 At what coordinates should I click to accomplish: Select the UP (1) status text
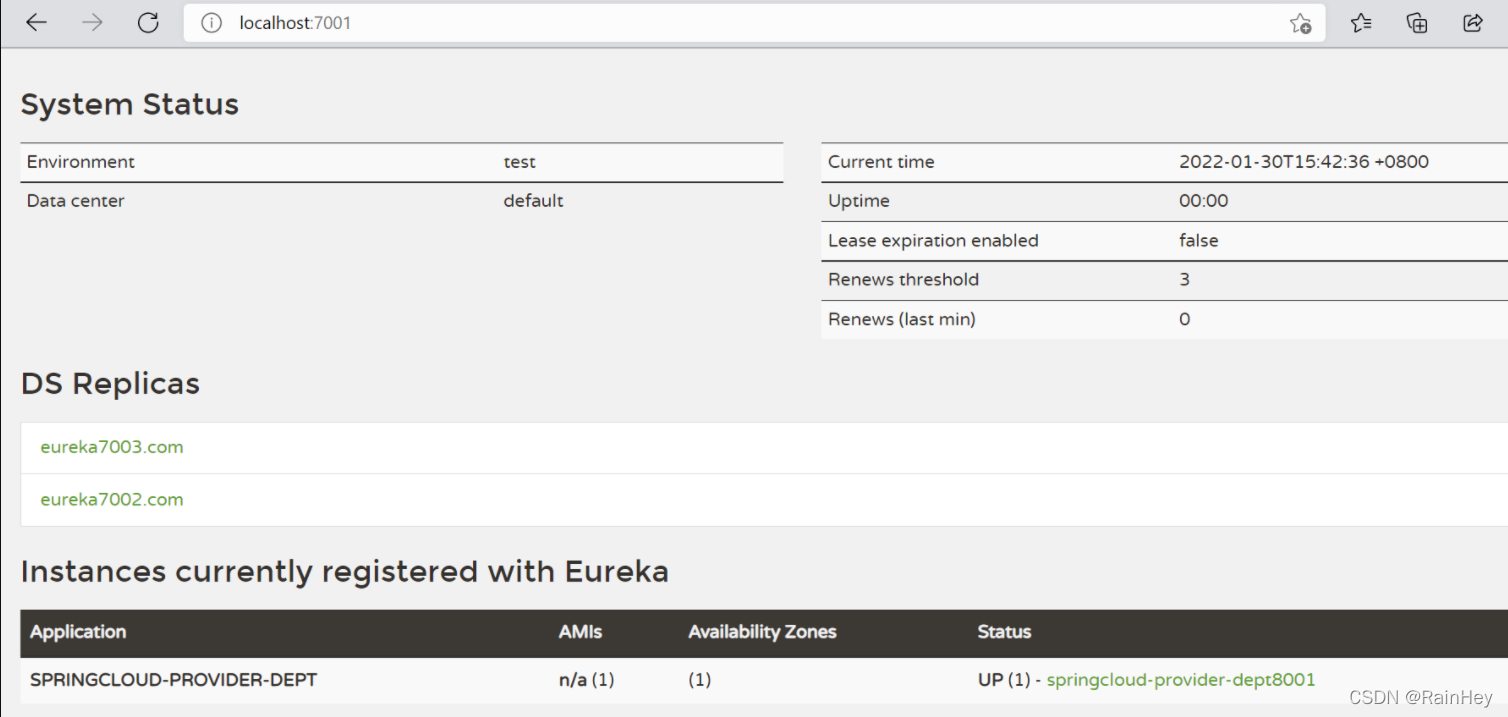click(1003, 680)
